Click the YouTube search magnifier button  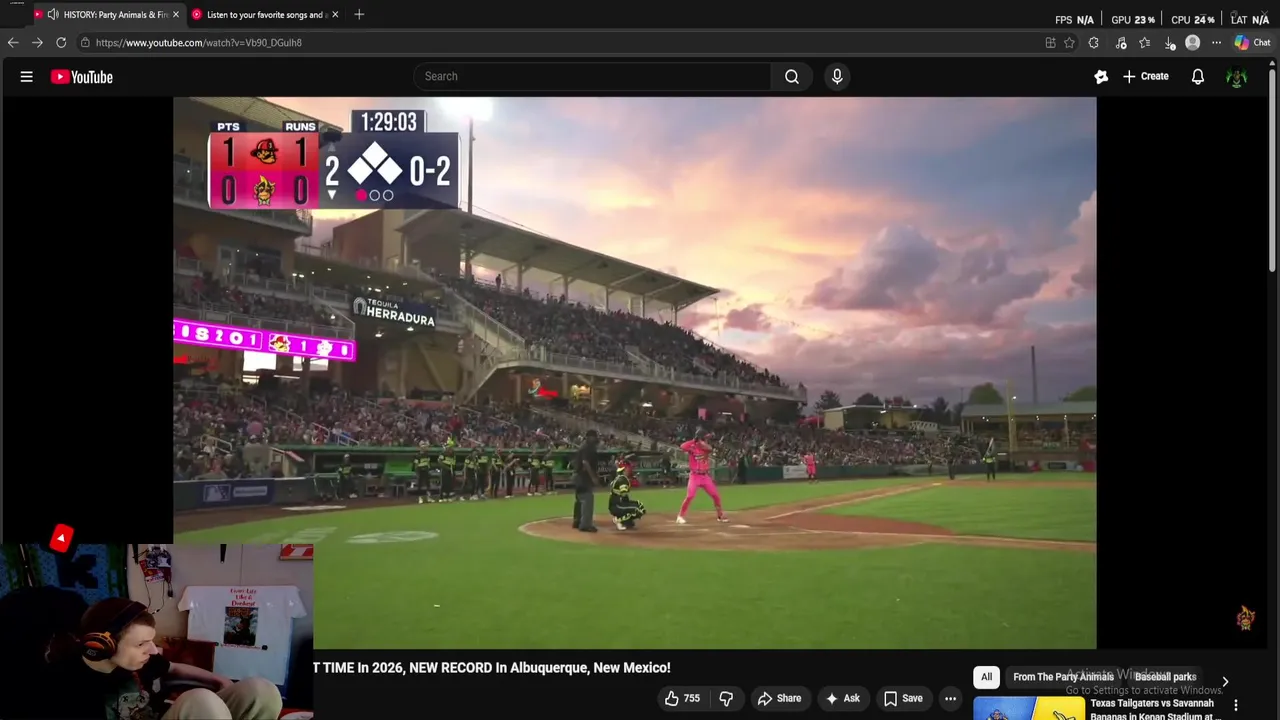tap(792, 76)
